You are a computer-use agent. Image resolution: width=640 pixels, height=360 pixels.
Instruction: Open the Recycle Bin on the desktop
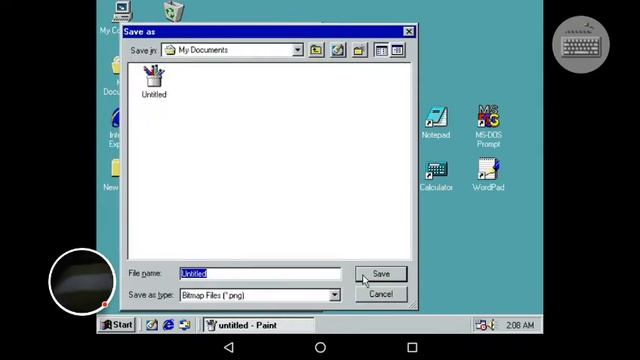pos(173,11)
